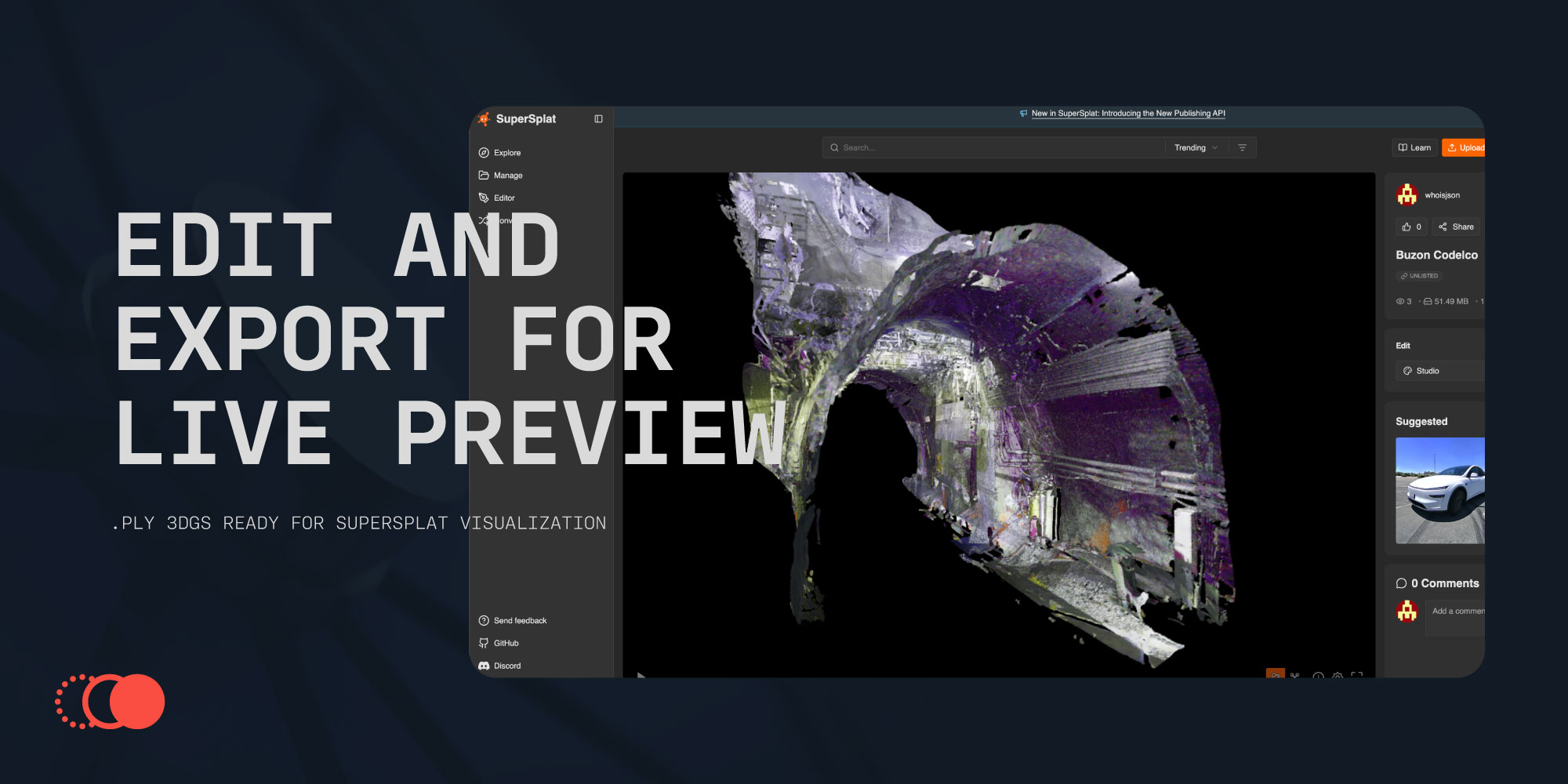The image size is (1568, 784).
Task: Click the Learn button
Action: (1415, 147)
